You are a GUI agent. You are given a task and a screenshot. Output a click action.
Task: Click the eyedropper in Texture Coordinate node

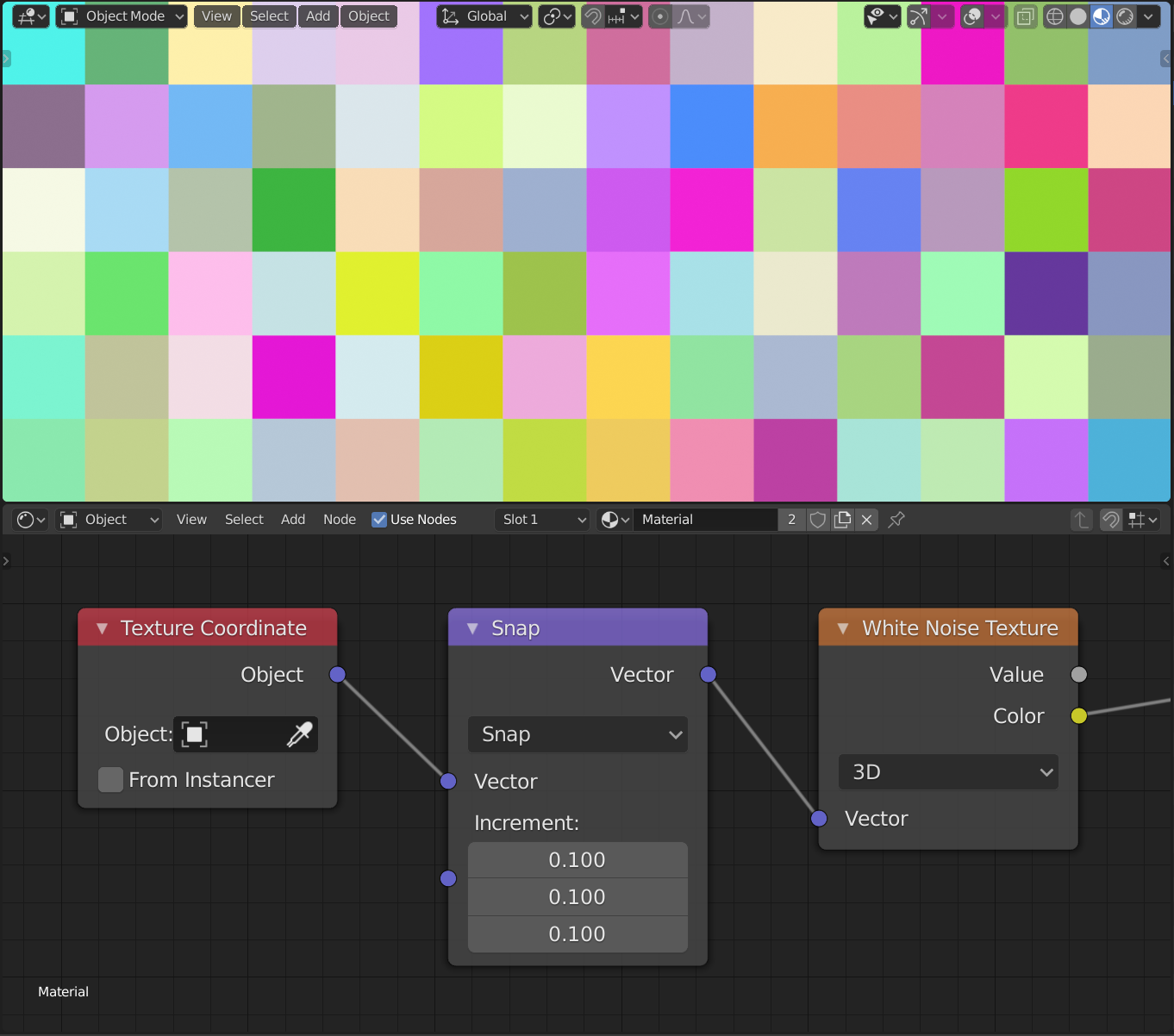pyautogui.click(x=299, y=734)
